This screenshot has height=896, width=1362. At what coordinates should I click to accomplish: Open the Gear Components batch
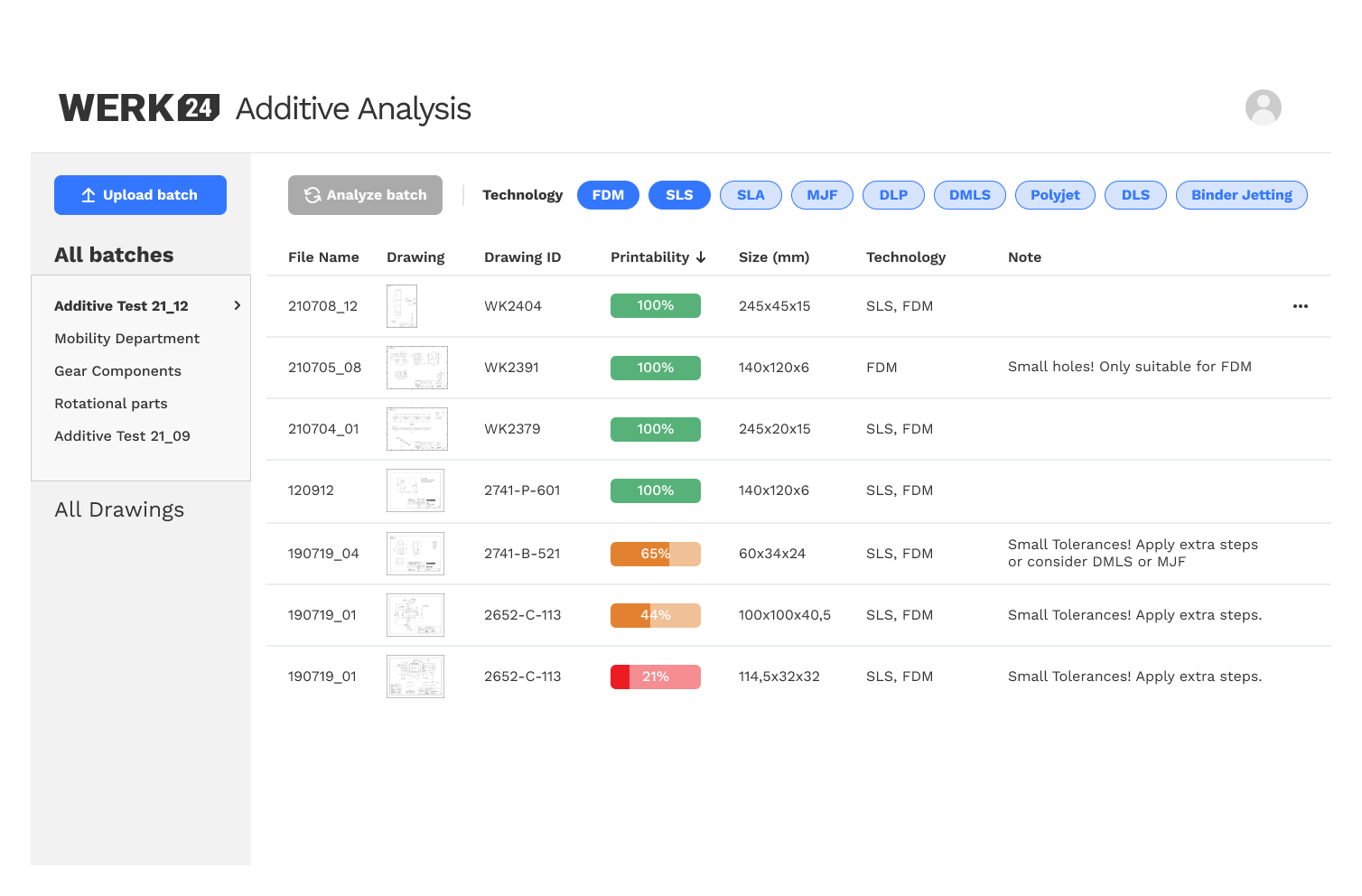[x=117, y=371]
